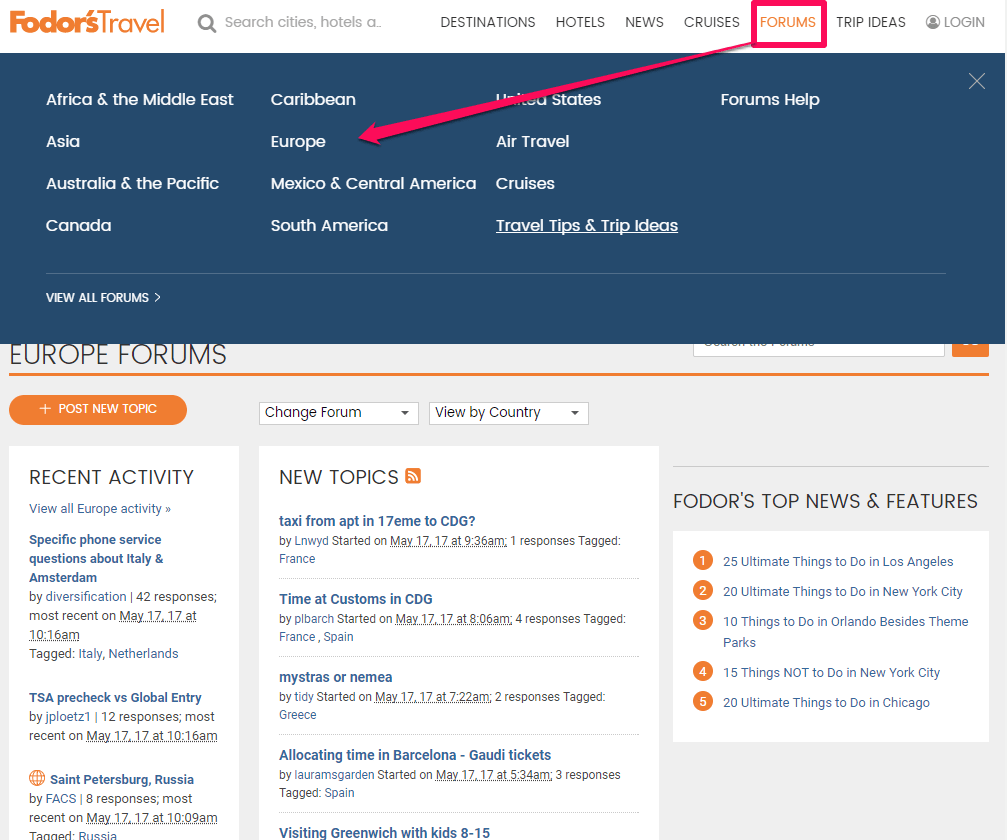The height and width of the screenshot is (840, 1007).
Task: Open the Change Forum dropdown
Action: tap(338, 412)
